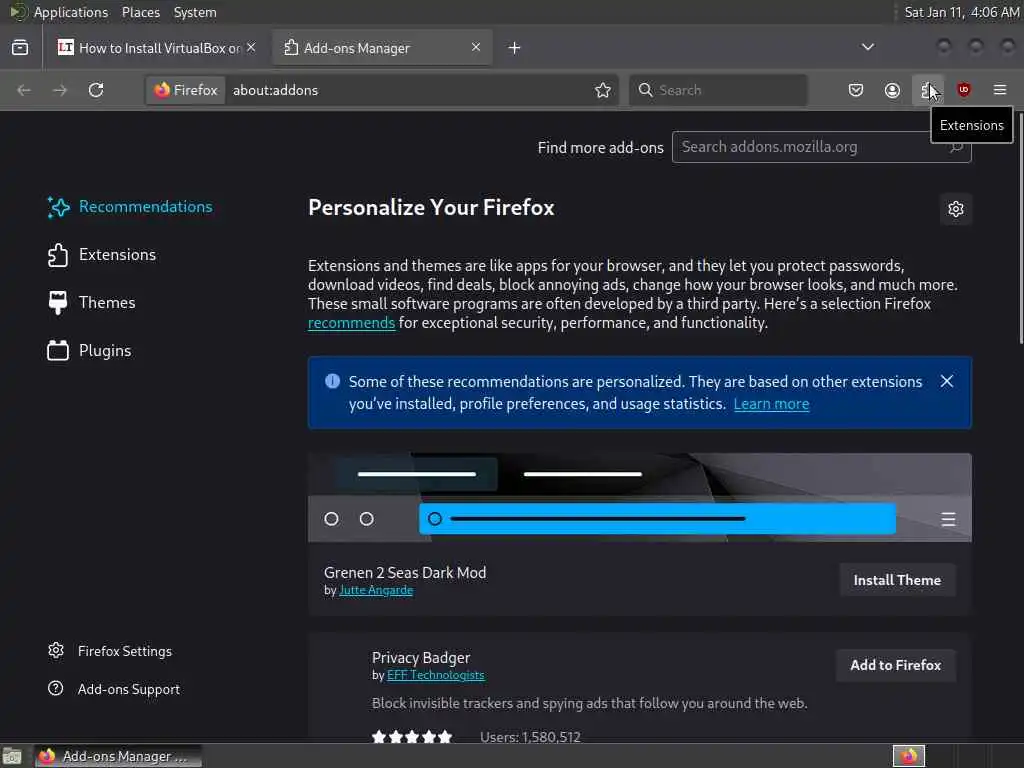This screenshot has height=768, width=1024.
Task: Click the page vertical scrollbar
Action: tap(1020, 229)
